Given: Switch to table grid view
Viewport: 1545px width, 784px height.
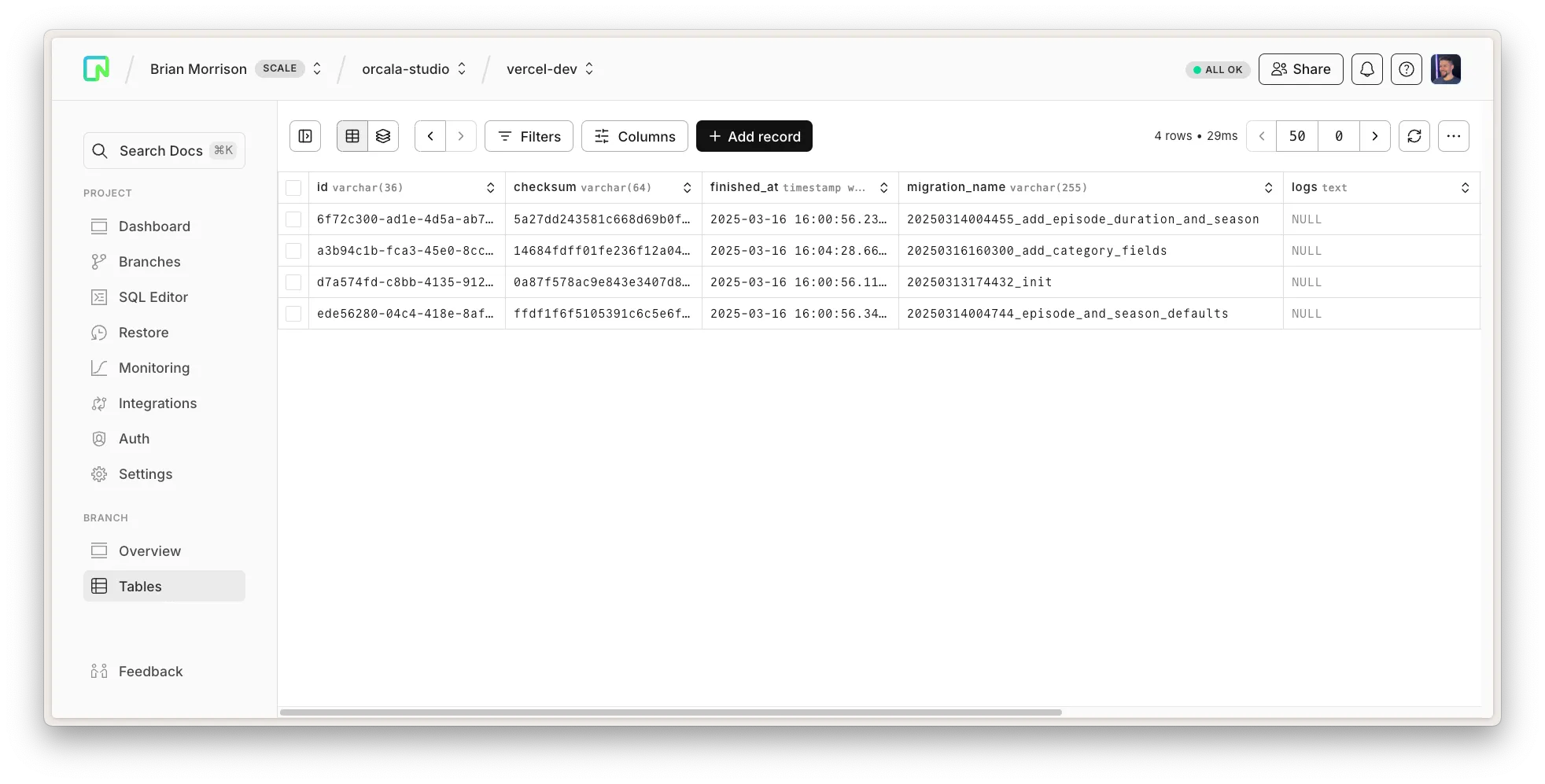Looking at the screenshot, I should 352,136.
